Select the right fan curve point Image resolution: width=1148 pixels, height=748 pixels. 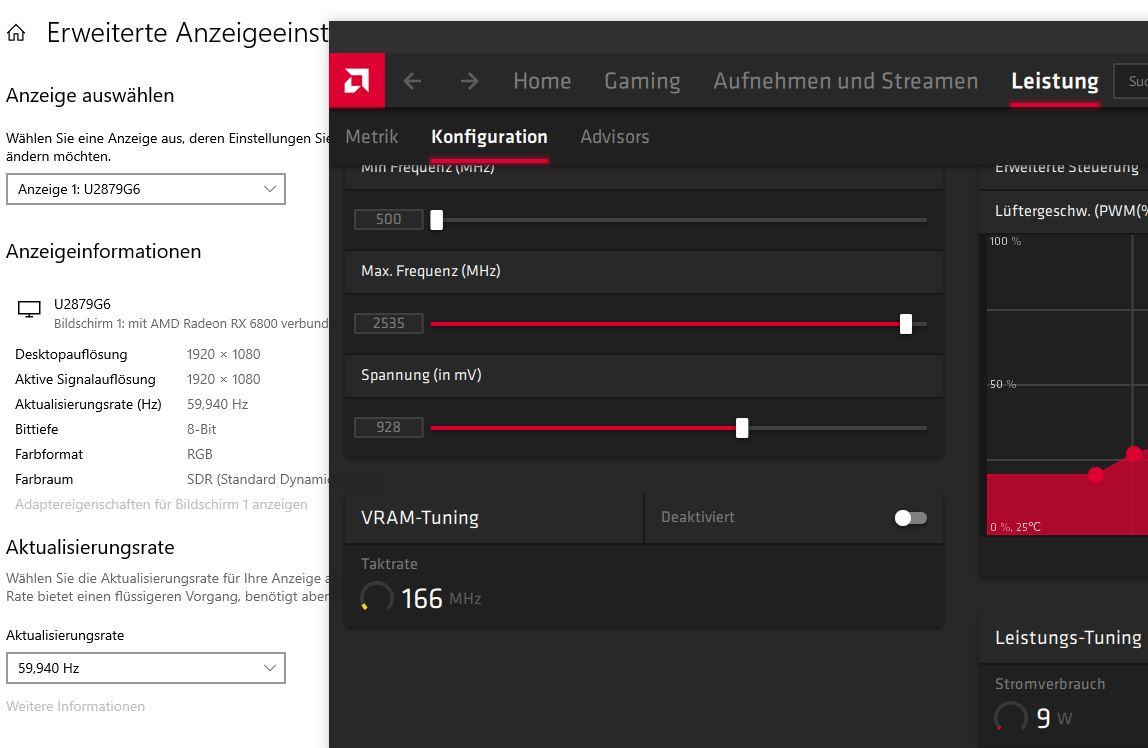coord(1134,454)
